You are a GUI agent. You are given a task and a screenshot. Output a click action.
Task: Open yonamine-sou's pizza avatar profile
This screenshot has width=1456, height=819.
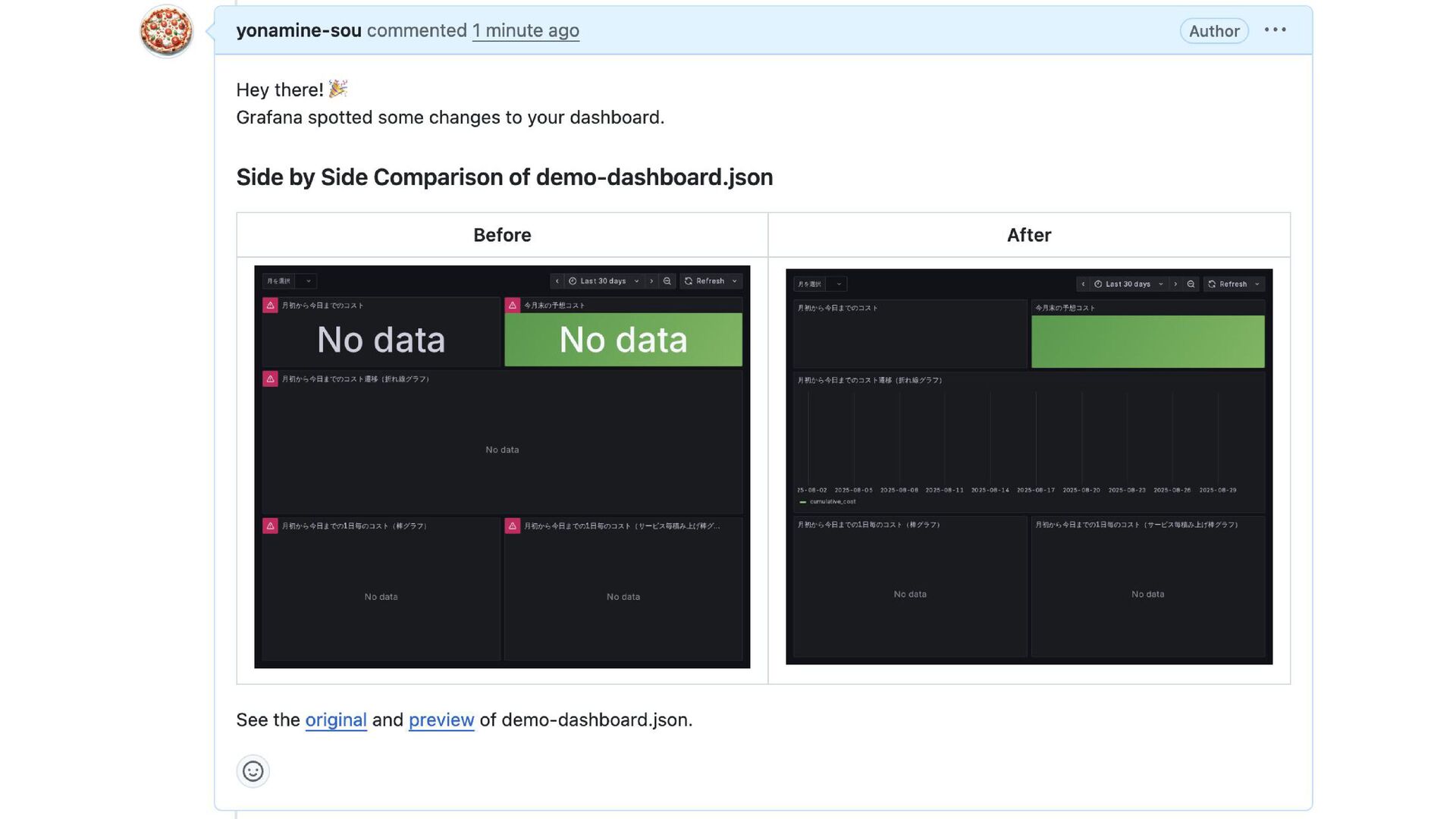click(x=166, y=31)
